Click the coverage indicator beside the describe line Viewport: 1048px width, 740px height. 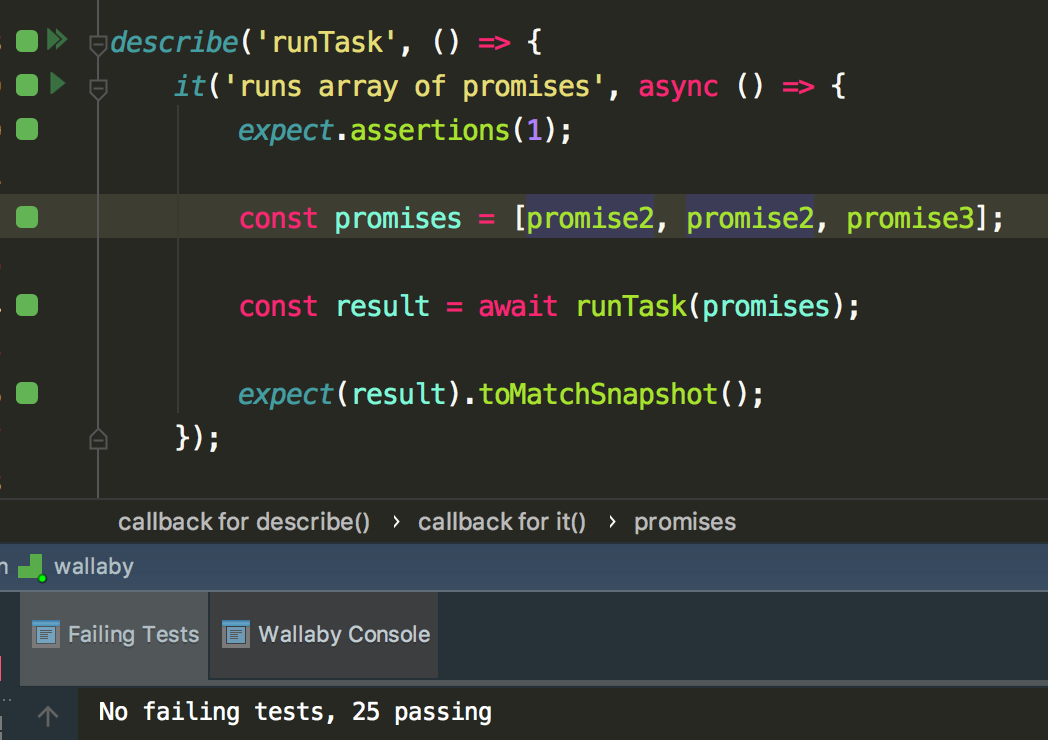(26, 40)
